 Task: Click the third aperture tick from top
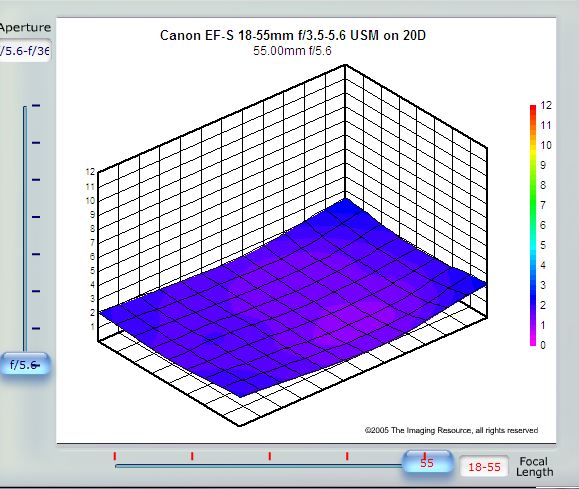[36, 180]
